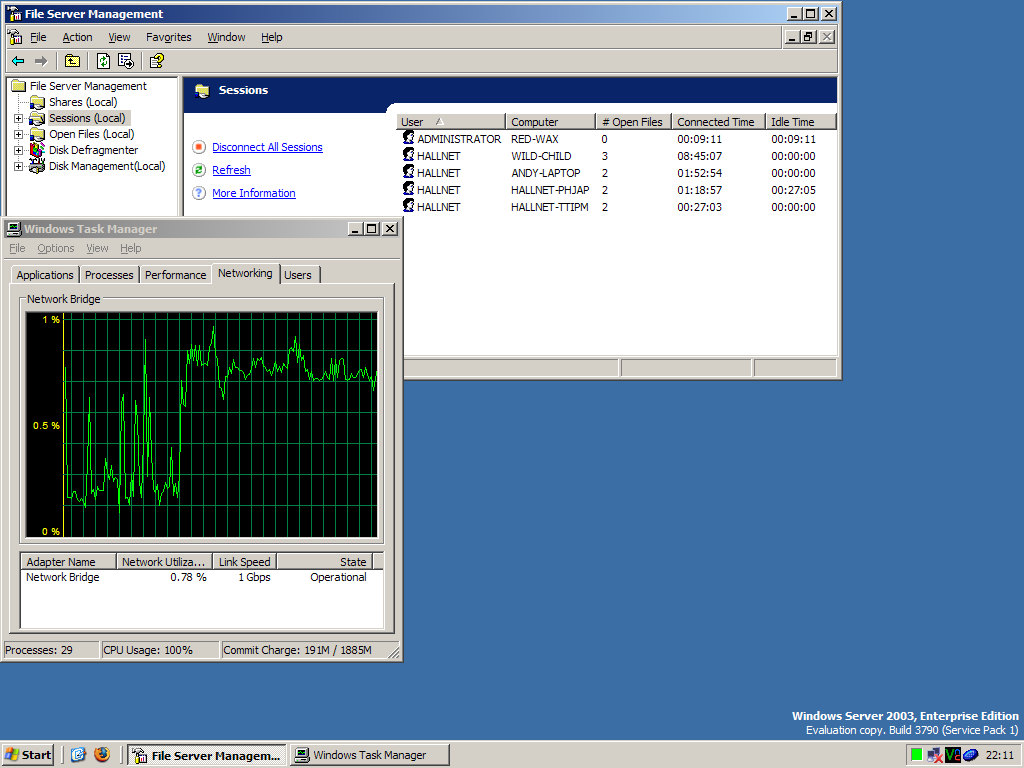Open the Favorites menu
Image resolution: width=1024 pixels, height=768 pixels.
168,37
